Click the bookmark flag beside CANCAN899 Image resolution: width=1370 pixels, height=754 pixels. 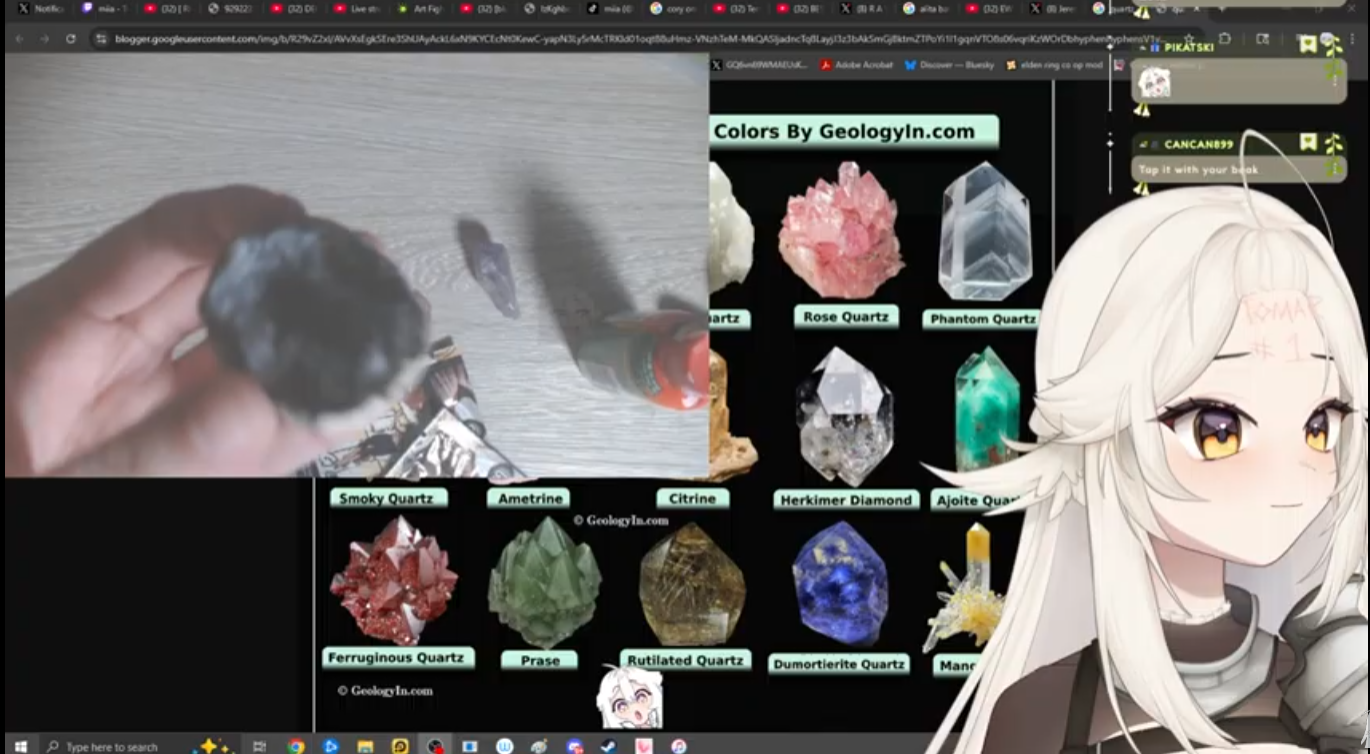[x=1308, y=143]
